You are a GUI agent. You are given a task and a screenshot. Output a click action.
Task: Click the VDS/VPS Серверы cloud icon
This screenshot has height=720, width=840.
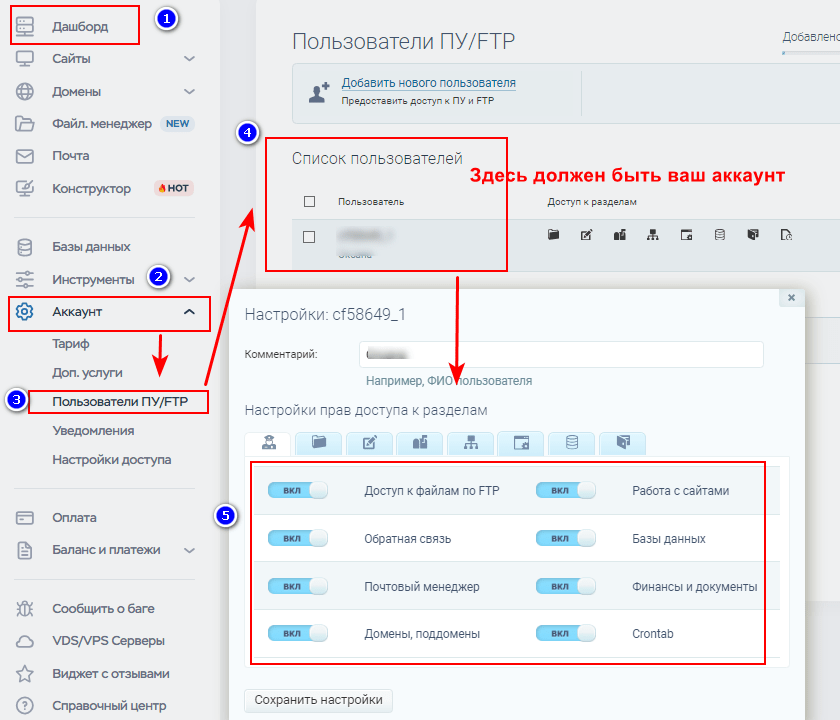coord(25,641)
